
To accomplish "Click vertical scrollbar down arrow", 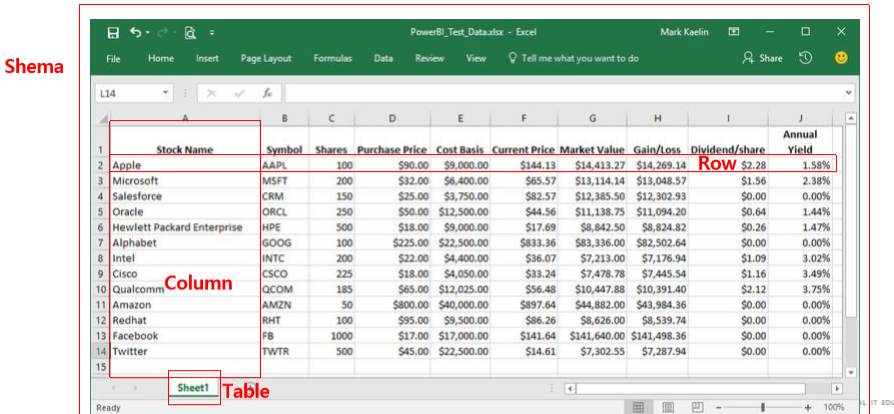I will 851,372.
